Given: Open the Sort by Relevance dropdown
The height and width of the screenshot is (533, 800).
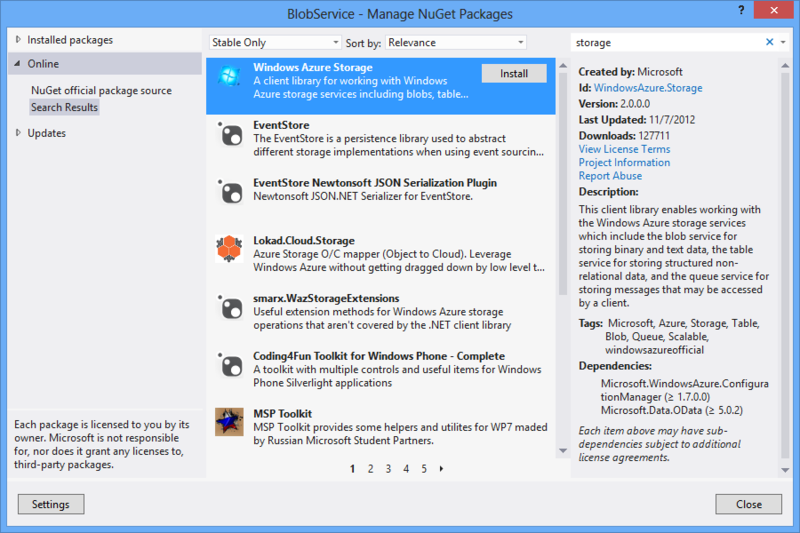Looking at the screenshot, I should (x=456, y=43).
